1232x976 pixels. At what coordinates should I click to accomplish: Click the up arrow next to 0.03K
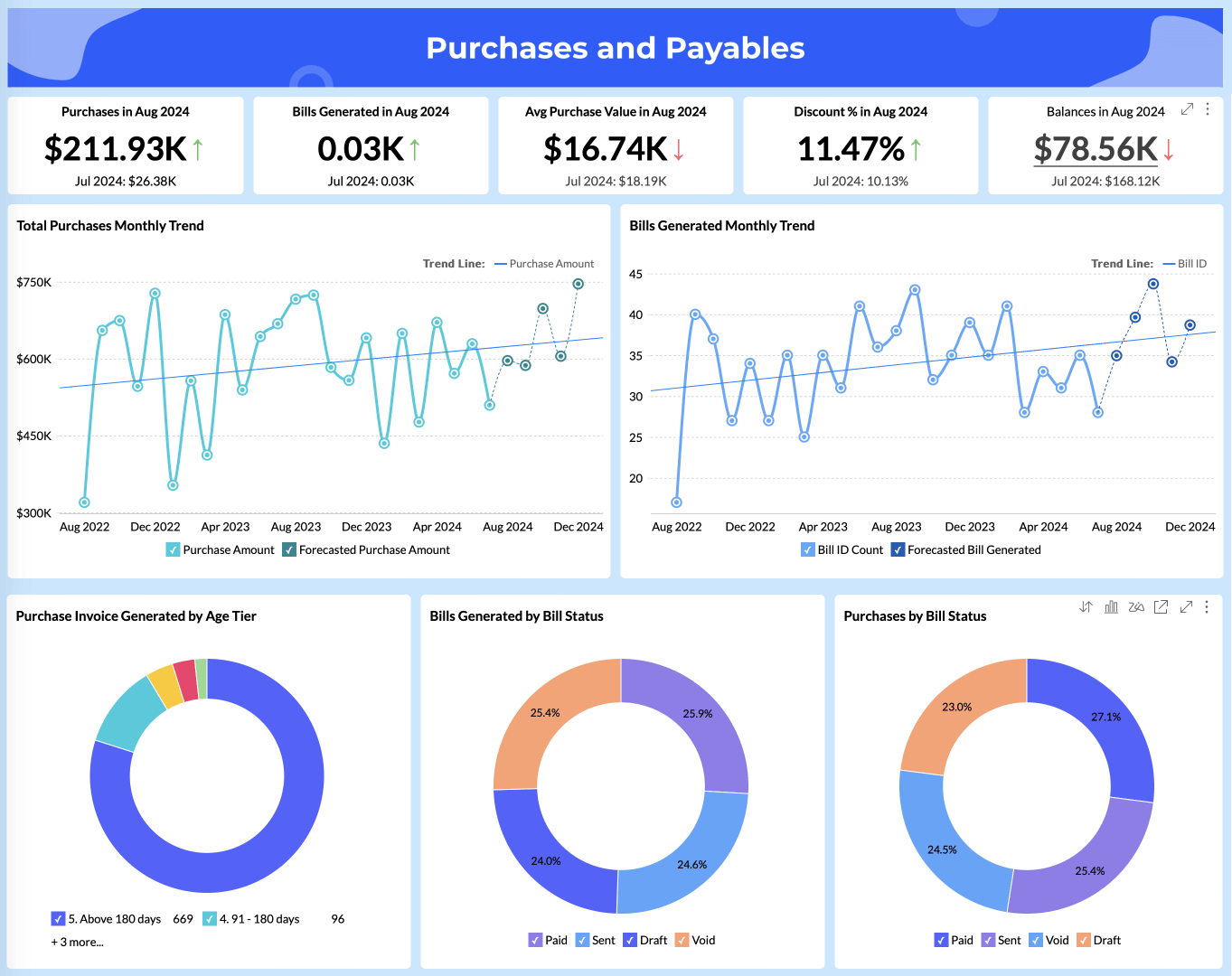coord(415,149)
